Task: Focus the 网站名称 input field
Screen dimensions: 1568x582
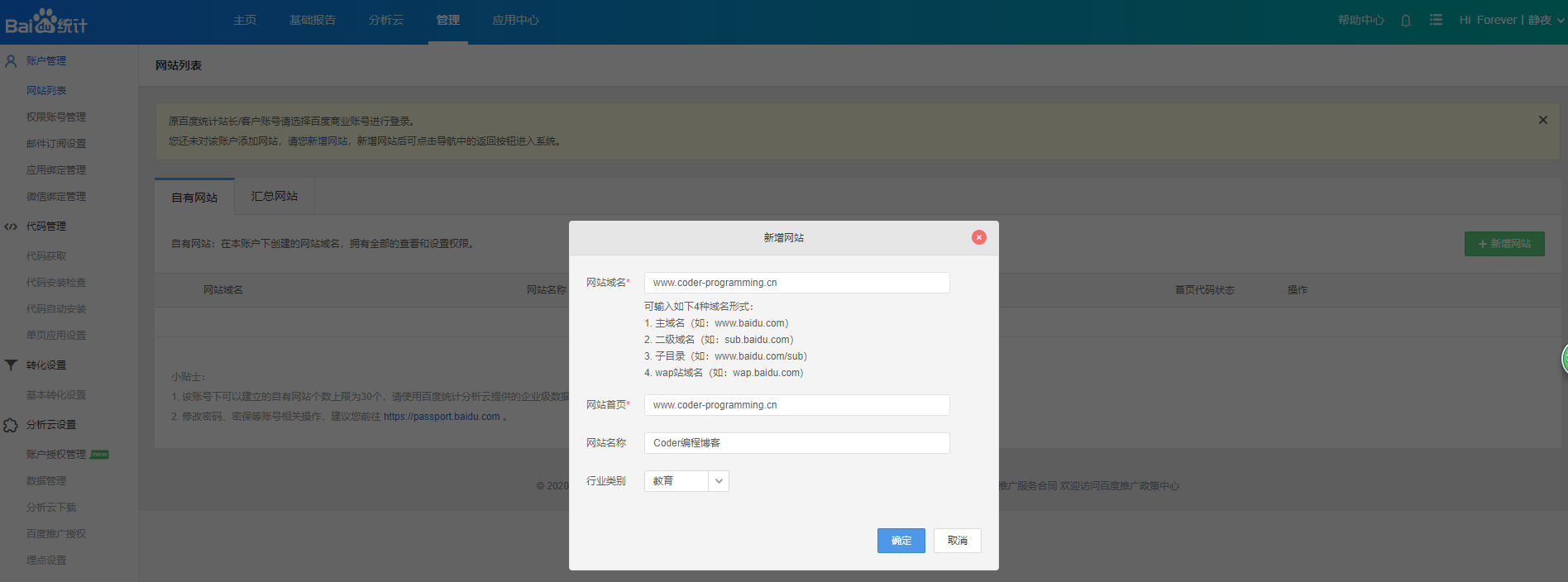Action: pos(797,443)
